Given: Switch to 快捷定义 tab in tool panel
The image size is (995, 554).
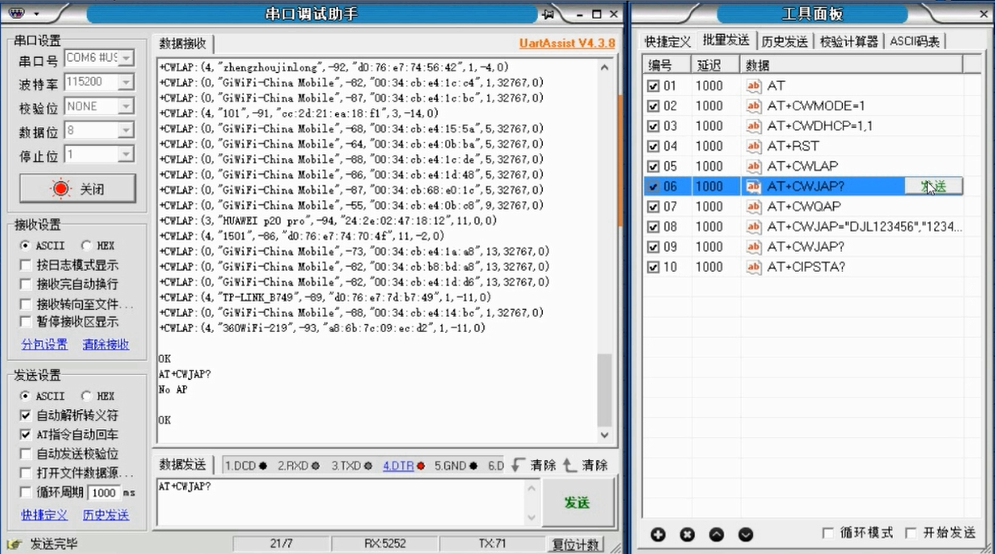Looking at the screenshot, I should coord(667,42).
